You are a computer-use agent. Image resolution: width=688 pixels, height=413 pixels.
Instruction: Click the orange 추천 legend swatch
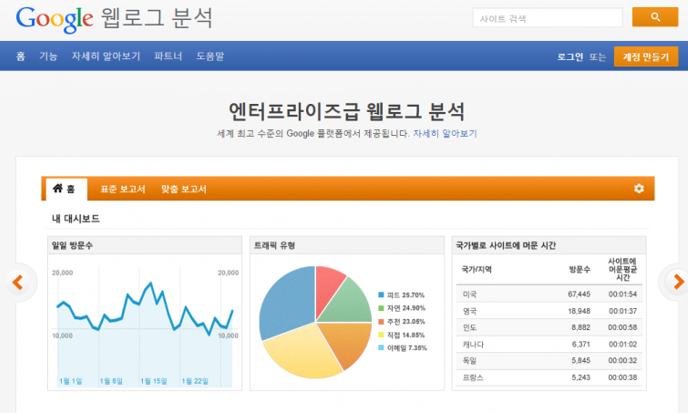click(381, 322)
